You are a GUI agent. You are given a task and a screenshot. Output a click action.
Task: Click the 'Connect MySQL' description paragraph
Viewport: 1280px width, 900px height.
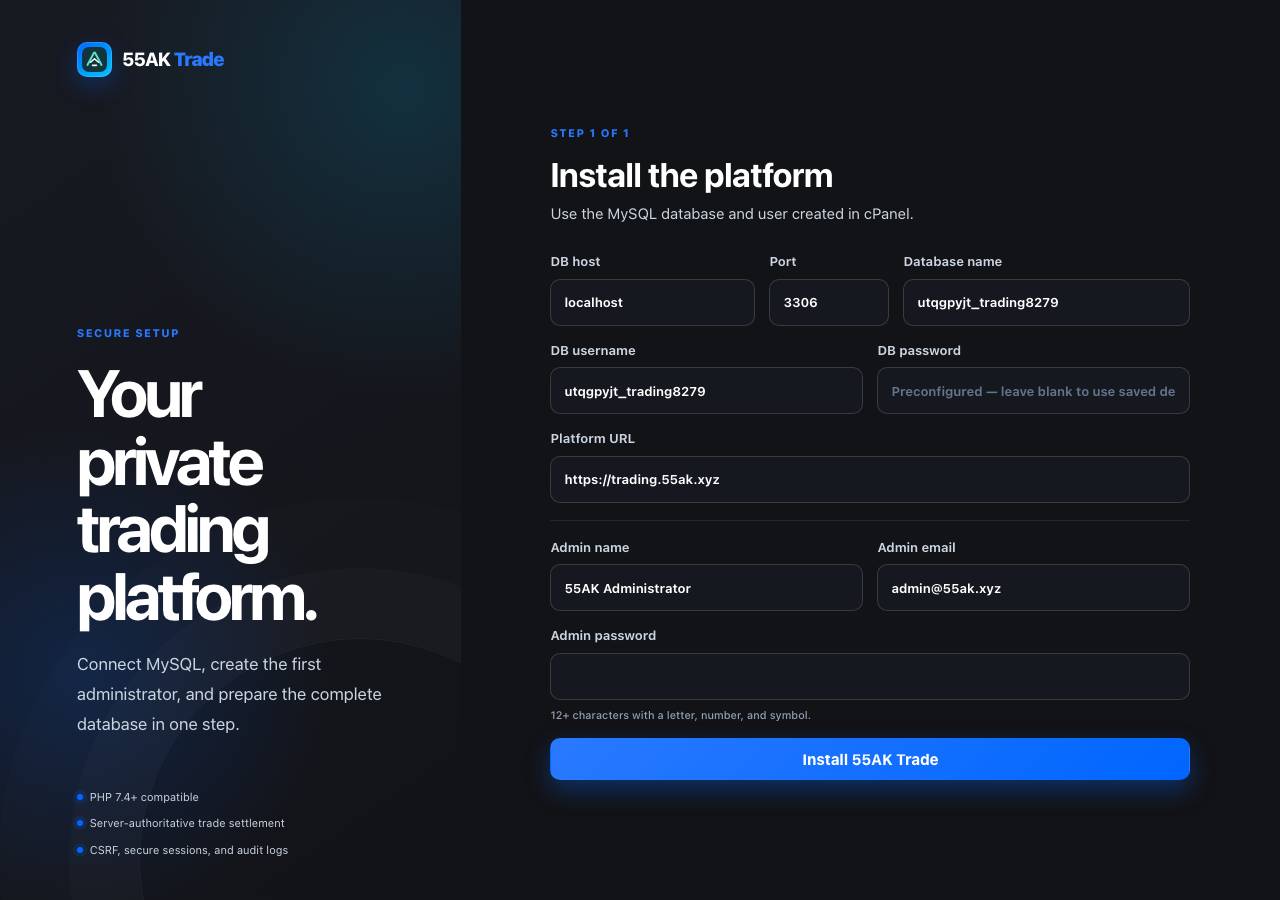pyautogui.click(x=229, y=694)
